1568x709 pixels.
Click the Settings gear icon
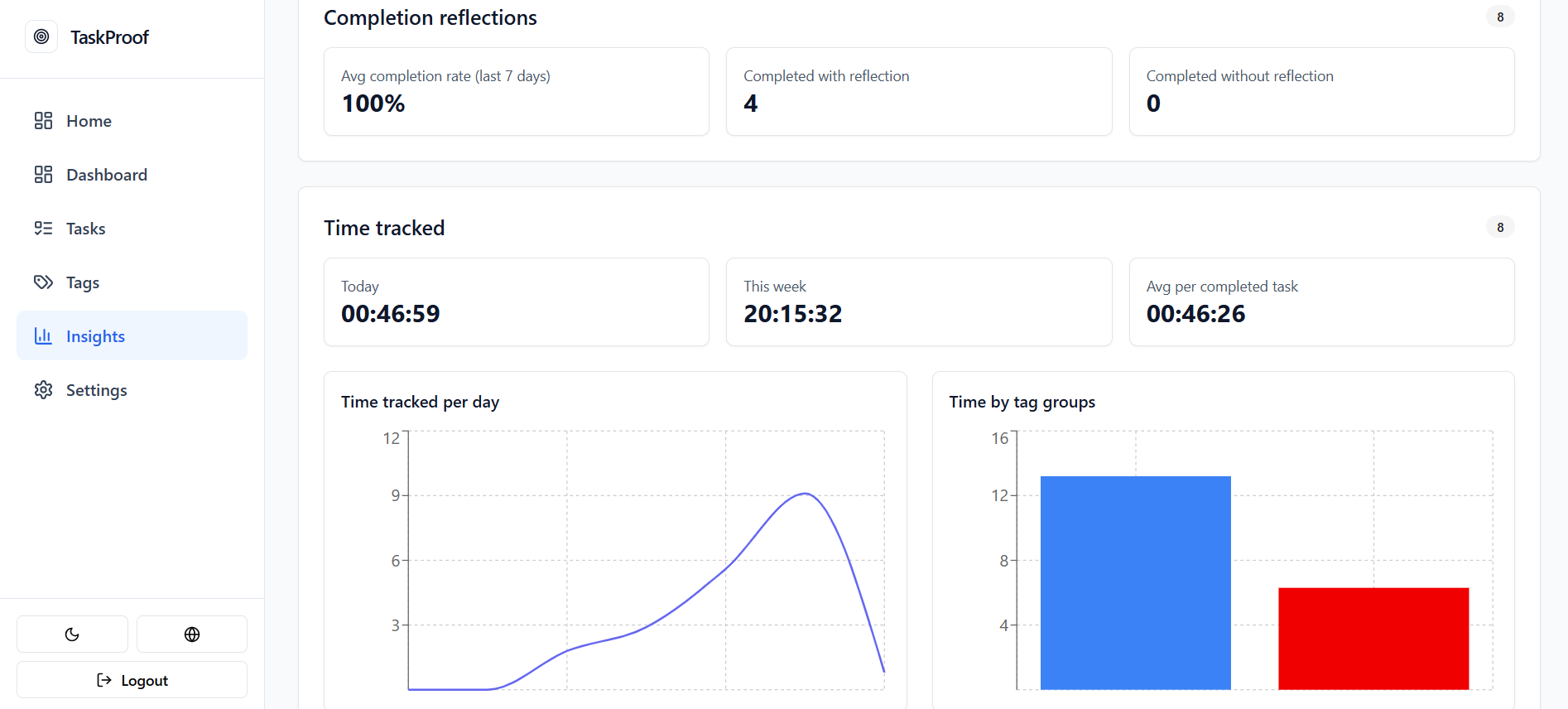pos(43,389)
